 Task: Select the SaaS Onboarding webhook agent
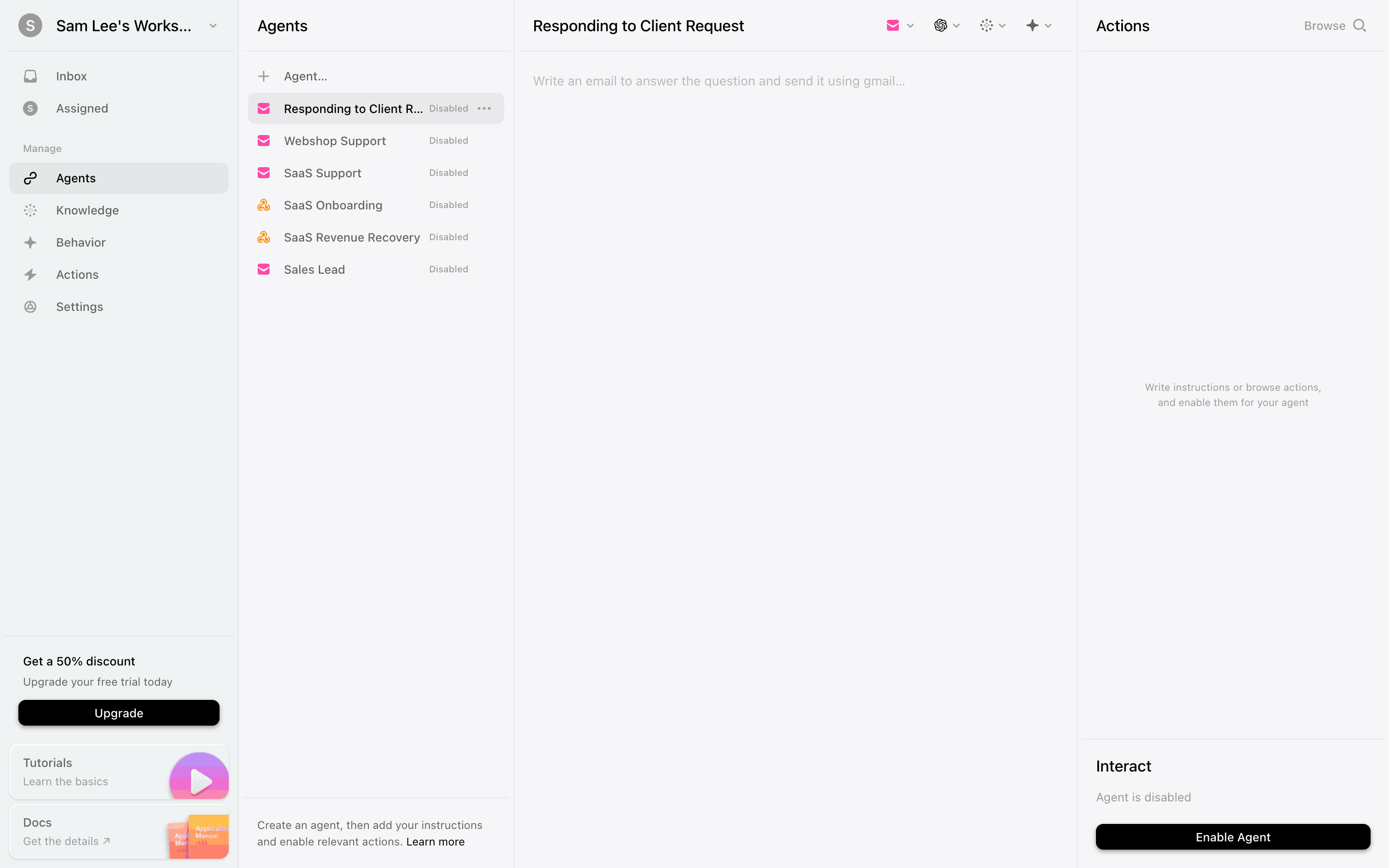pyautogui.click(x=376, y=205)
